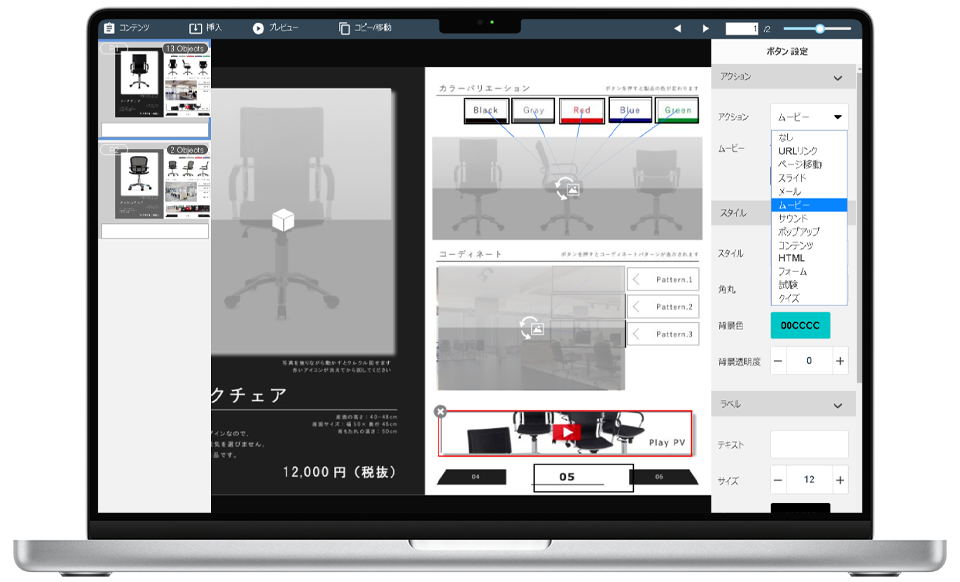Screen dimensions: 960x582
Task: Select the white 3D cube icon on chair
Action: [283, 220]
